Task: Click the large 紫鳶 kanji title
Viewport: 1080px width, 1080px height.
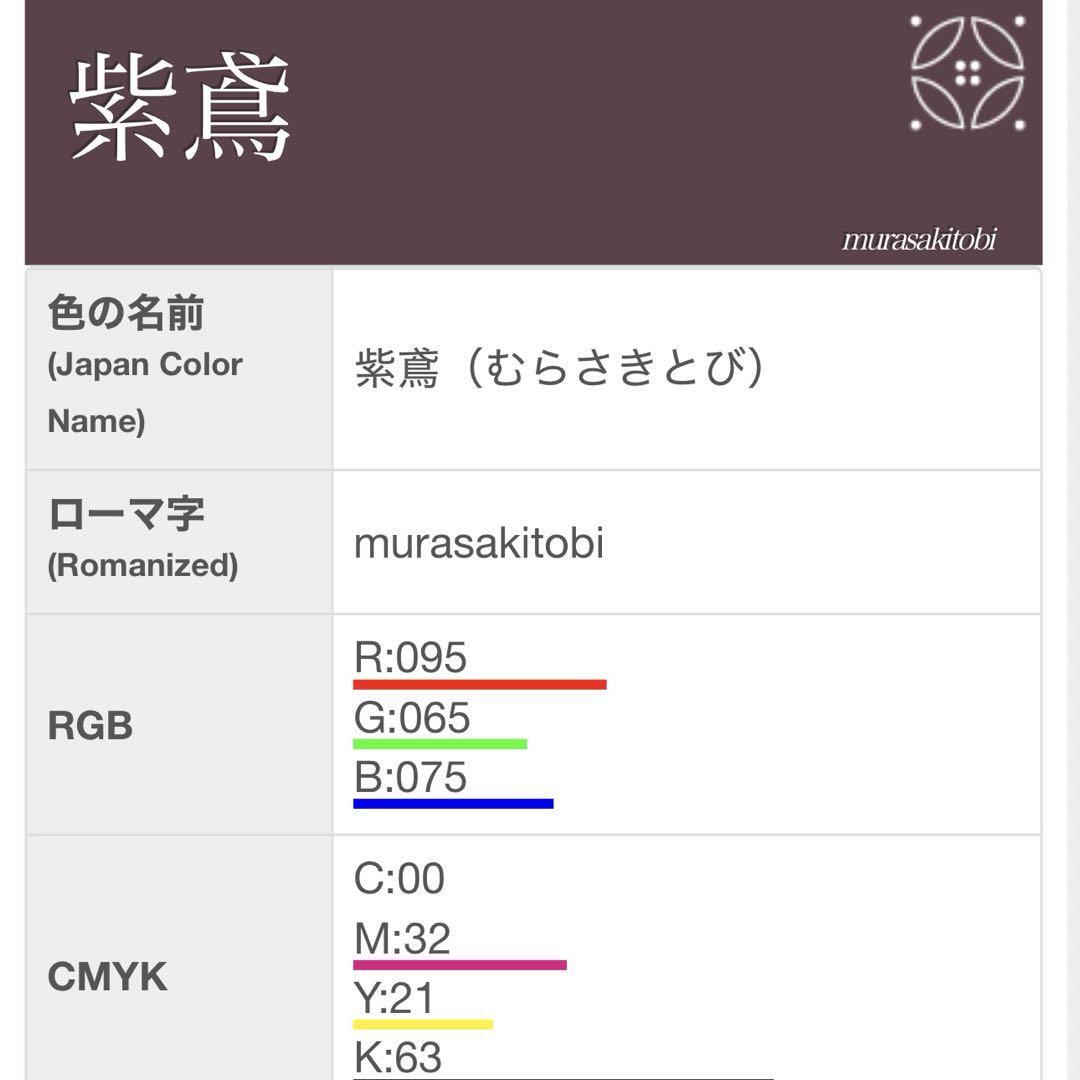Action: 180,108
